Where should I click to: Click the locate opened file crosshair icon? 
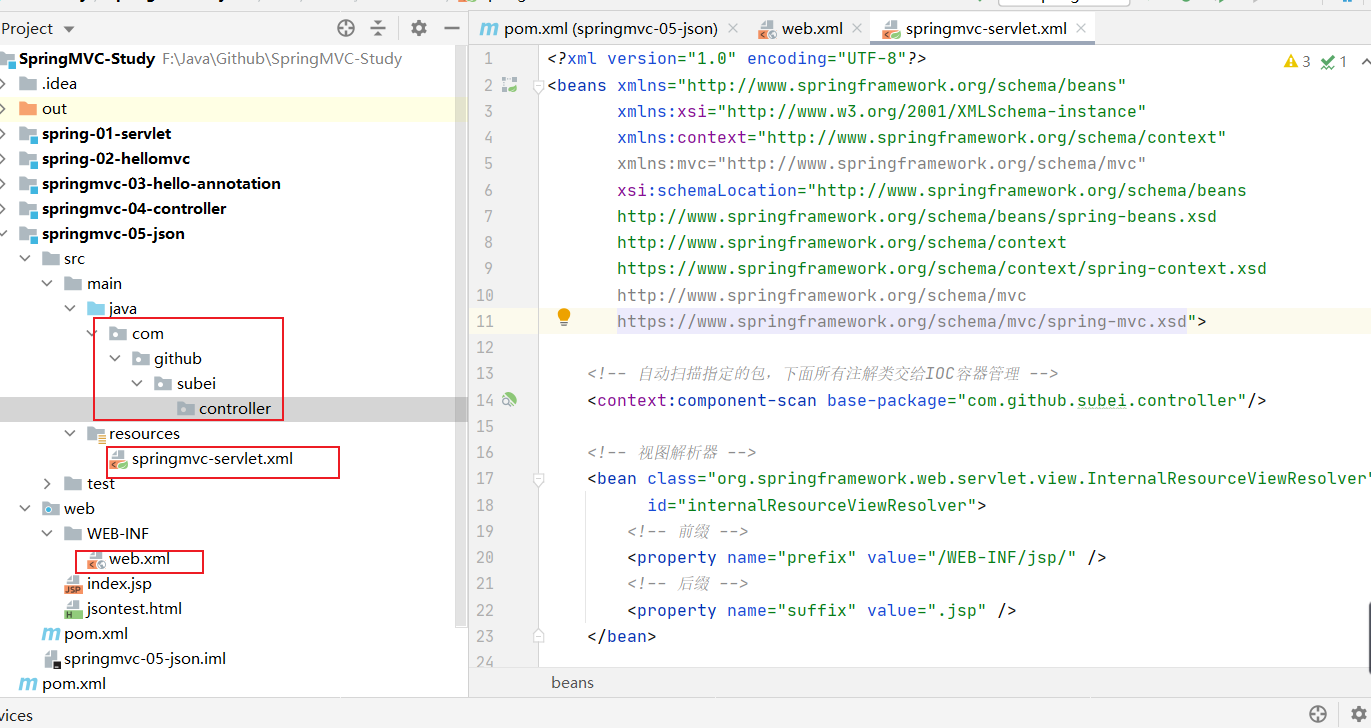coord(346,28)
